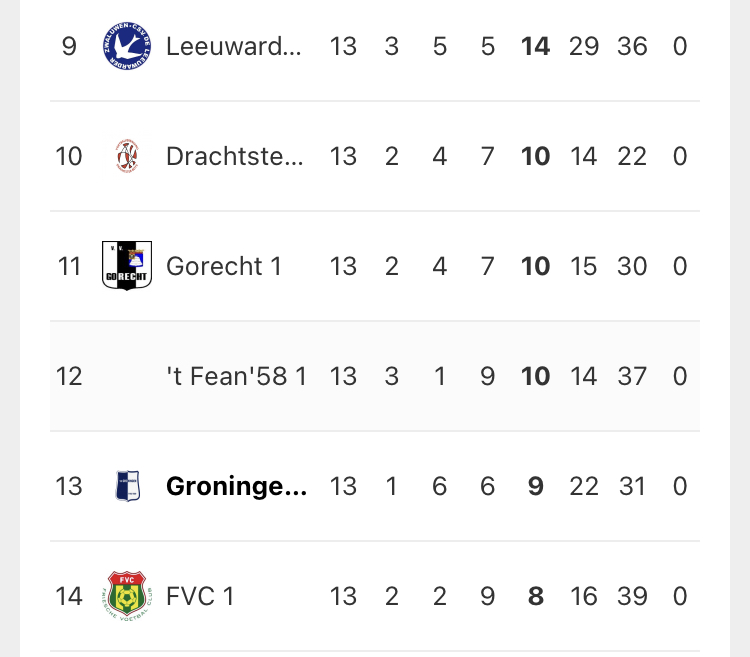The height and width of the screenshot is (657, 750).
Task: Click the bold 9 points for Groninger
Action: pos(535,486)
